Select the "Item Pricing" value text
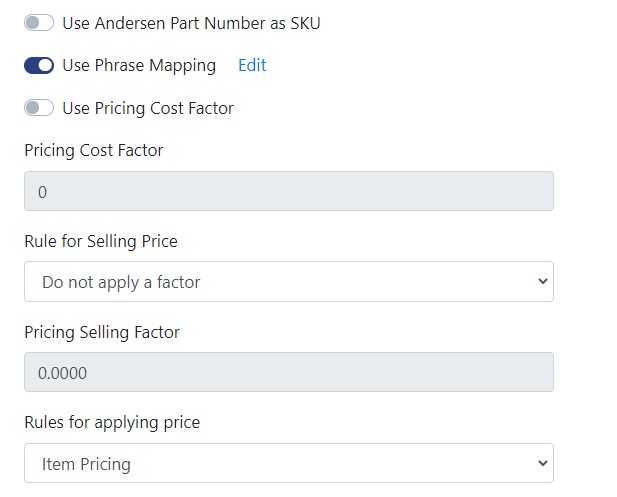 click(86, 464)
